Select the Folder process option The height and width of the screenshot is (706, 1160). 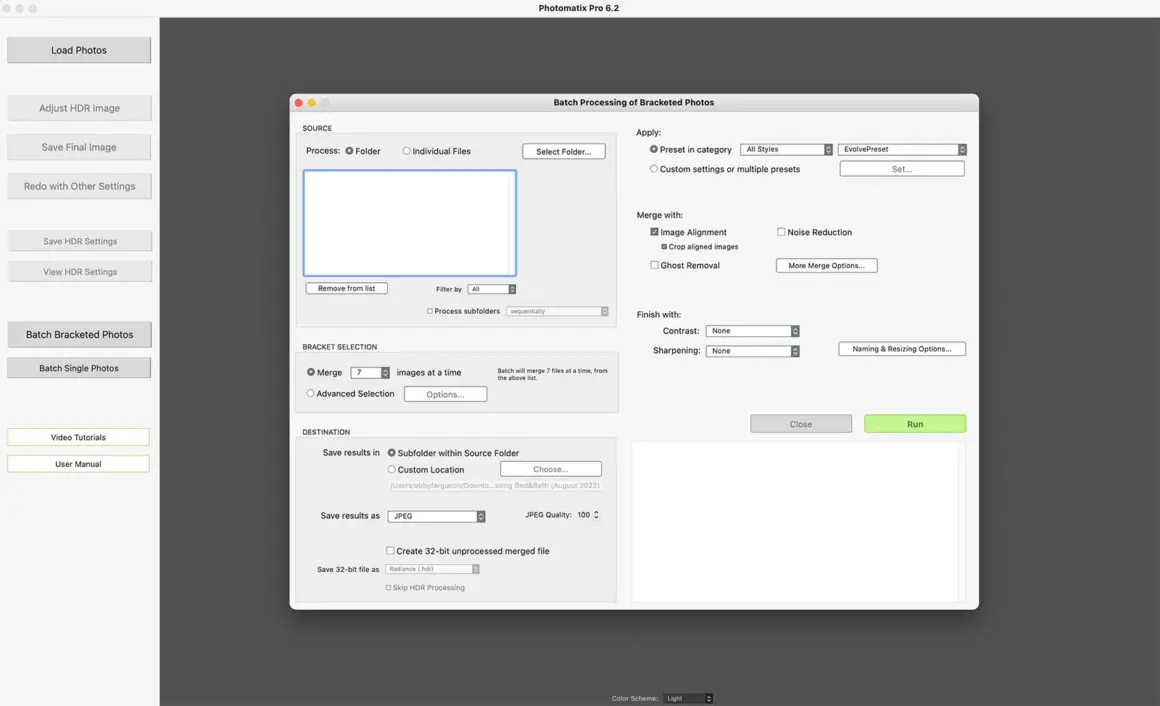click(349, 151)
